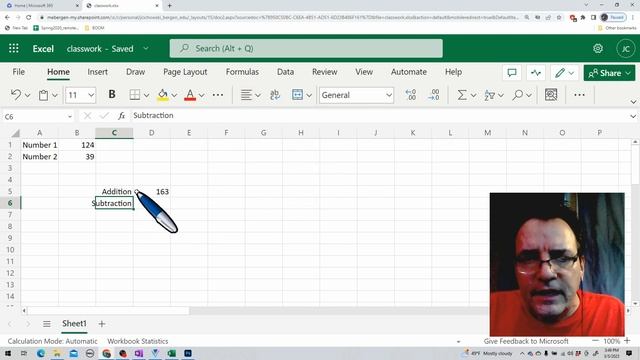Switch to the Draw tab

[x=135, y=72]
